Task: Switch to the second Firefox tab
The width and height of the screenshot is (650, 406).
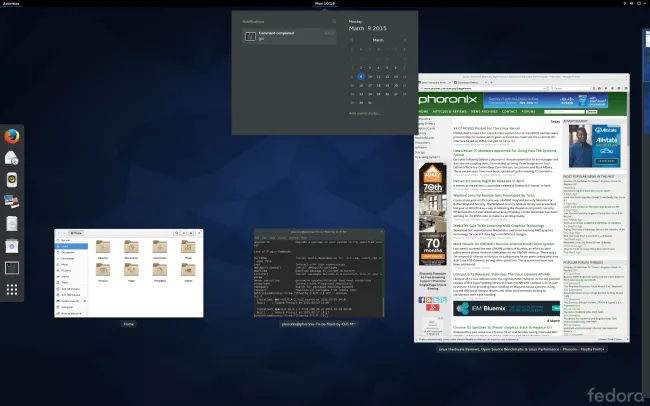Action: click(470, 83)
